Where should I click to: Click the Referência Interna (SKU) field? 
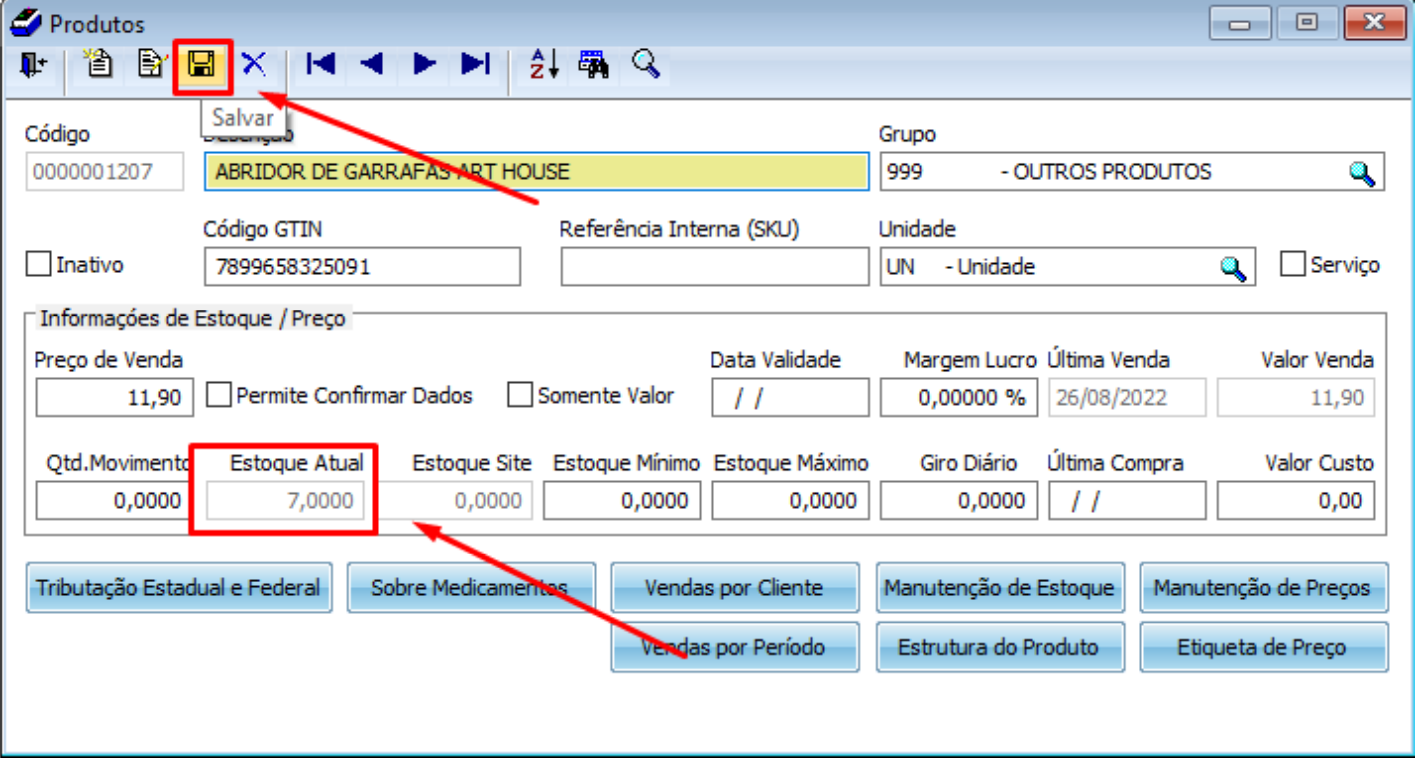pyautogui.click(x=715, y=267)
